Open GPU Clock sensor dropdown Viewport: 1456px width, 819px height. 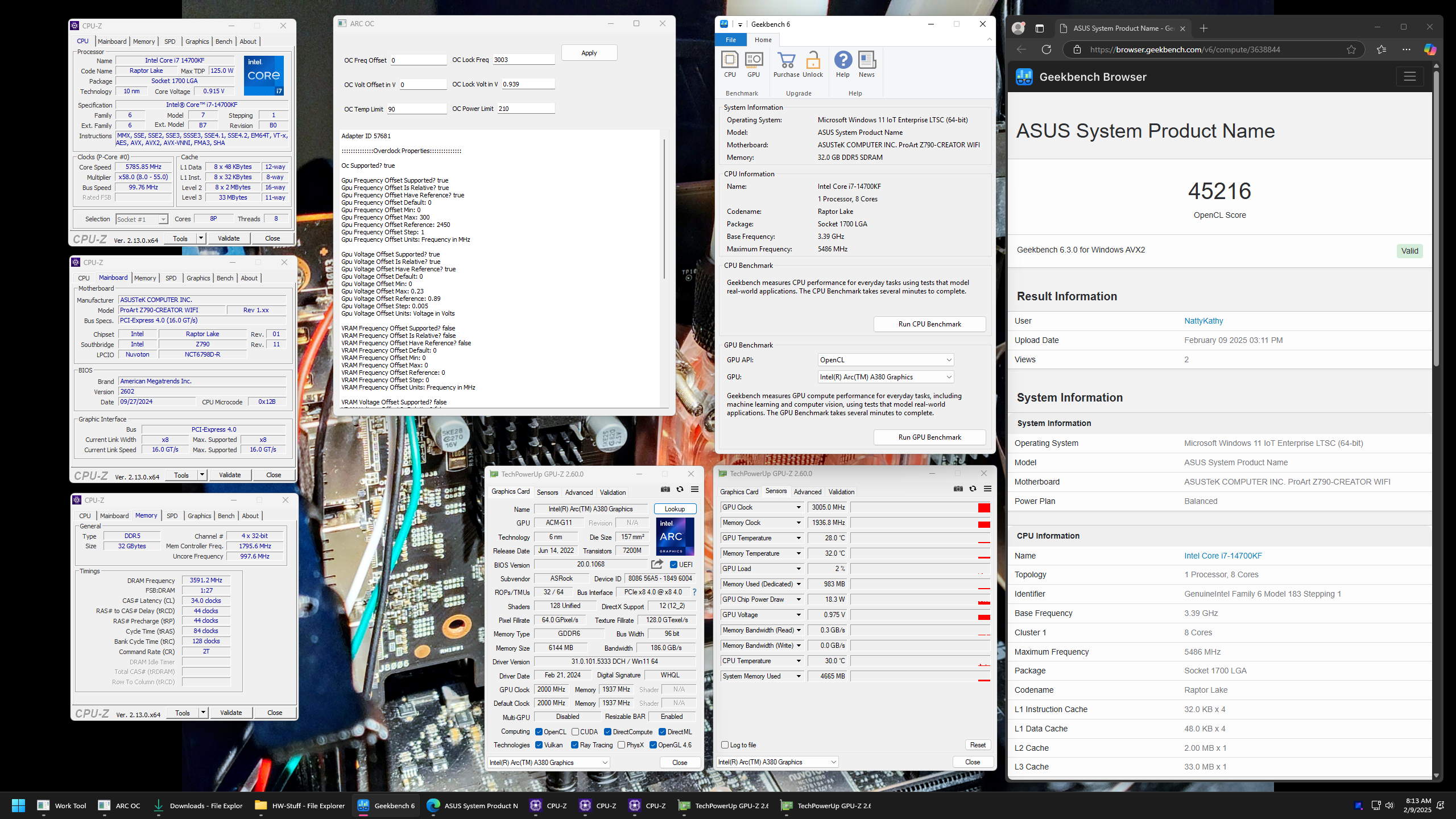798,507
